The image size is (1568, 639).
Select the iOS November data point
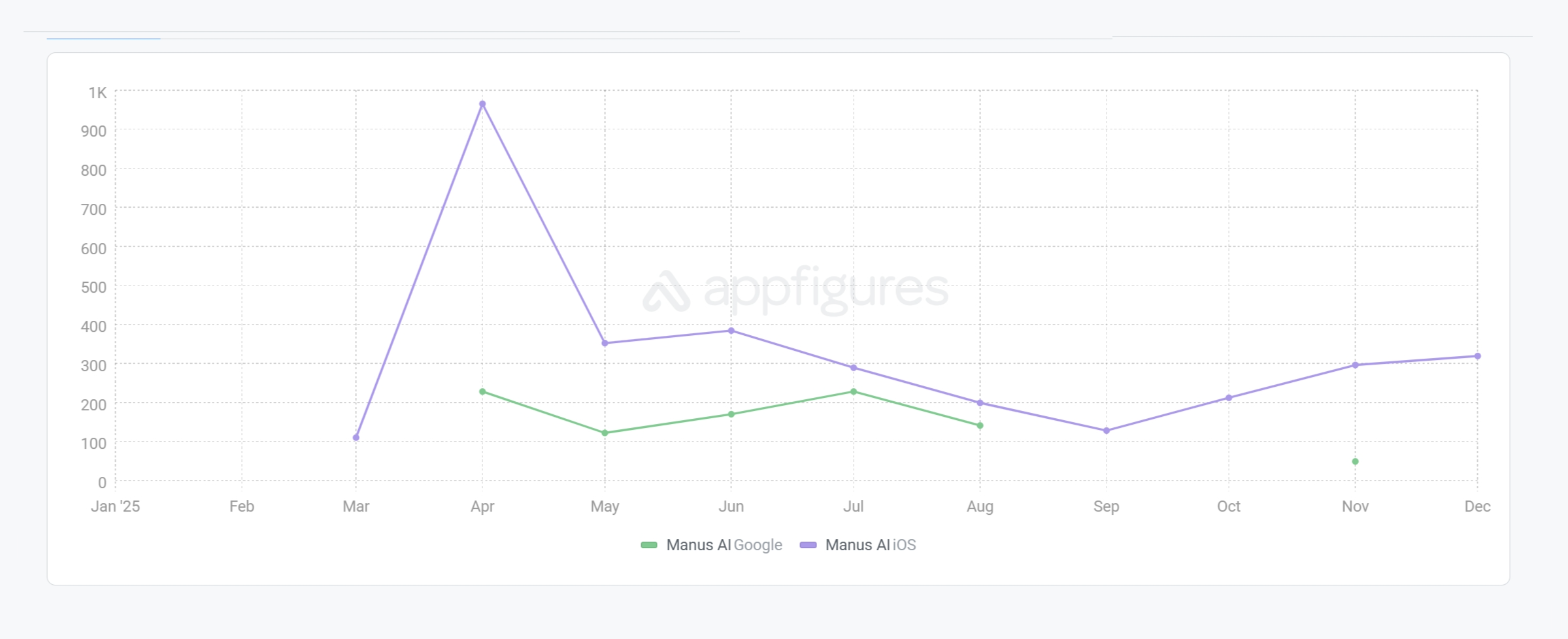tap(1355, 365)
